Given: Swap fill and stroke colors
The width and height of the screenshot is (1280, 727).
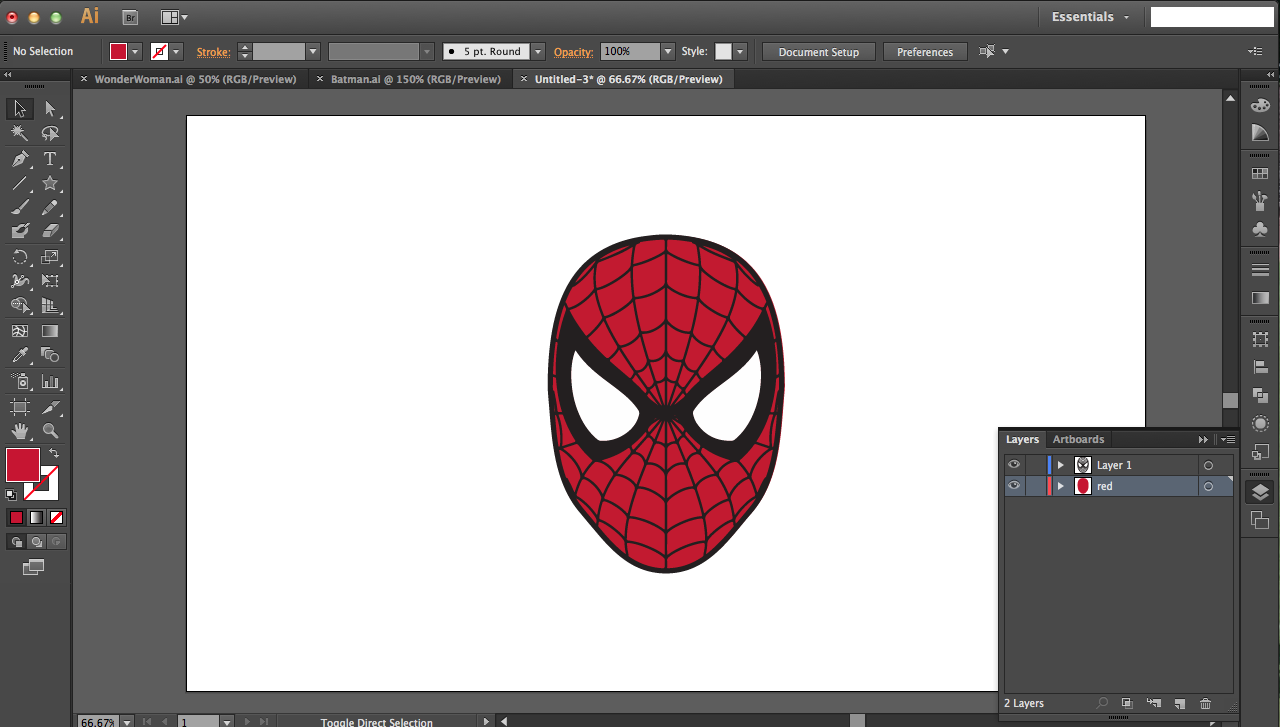Looking at the screenshot, I should (x=54, y=453).
